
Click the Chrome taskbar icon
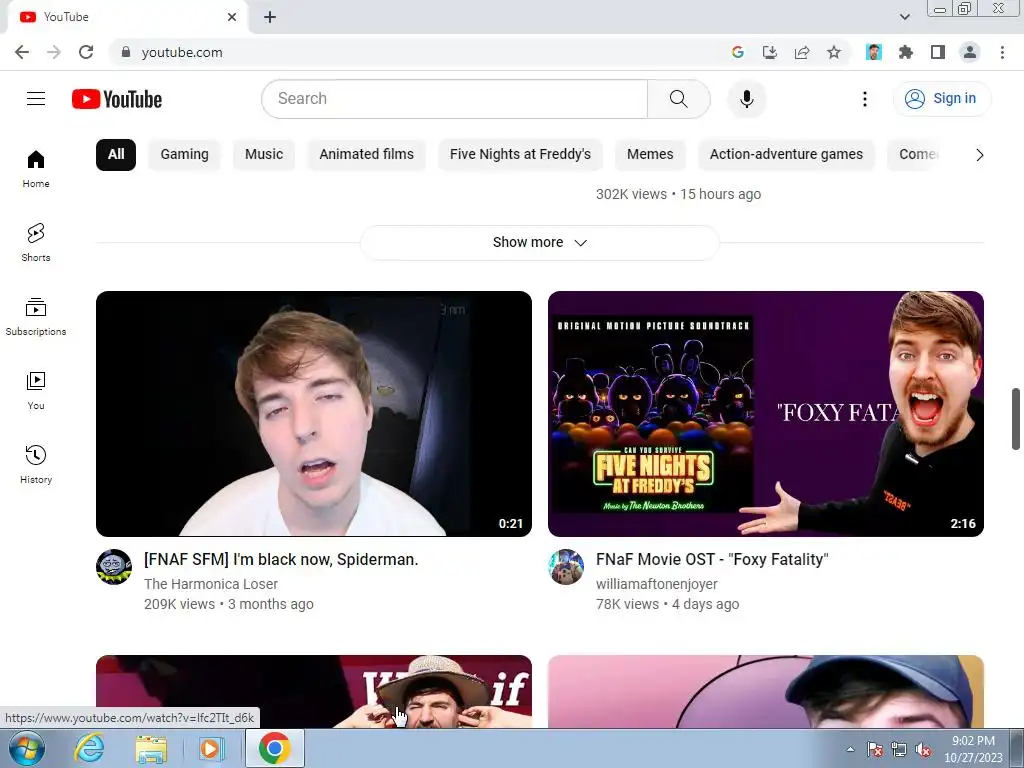274,748
